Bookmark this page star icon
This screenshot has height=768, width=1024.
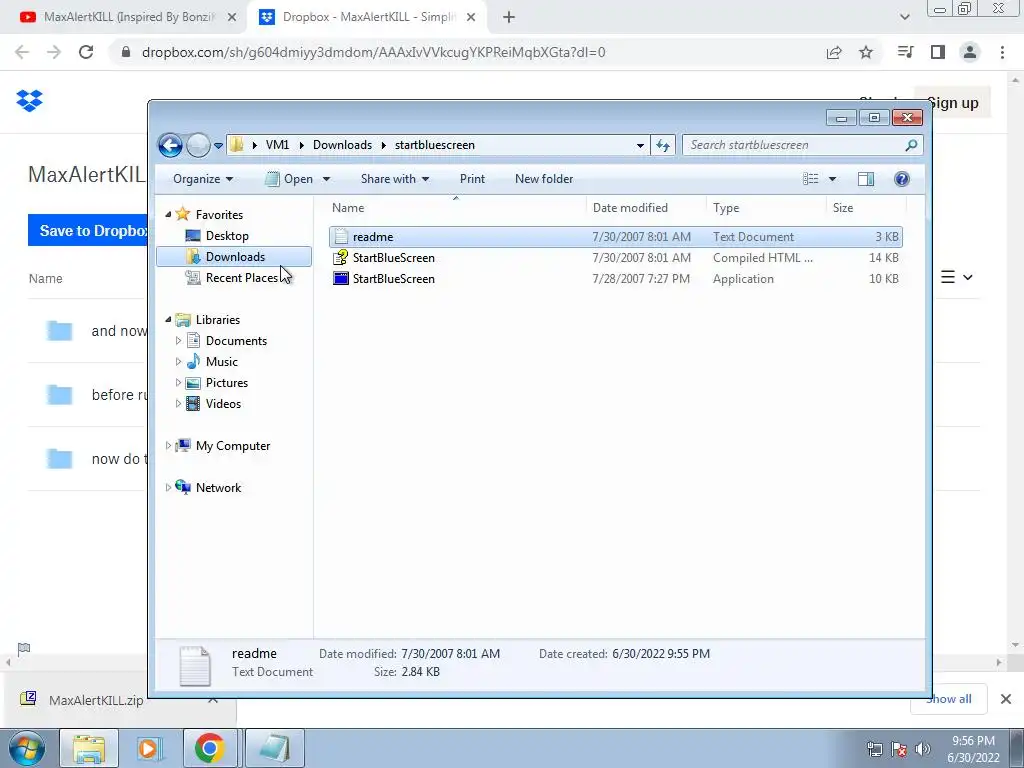tap(866, 52)
